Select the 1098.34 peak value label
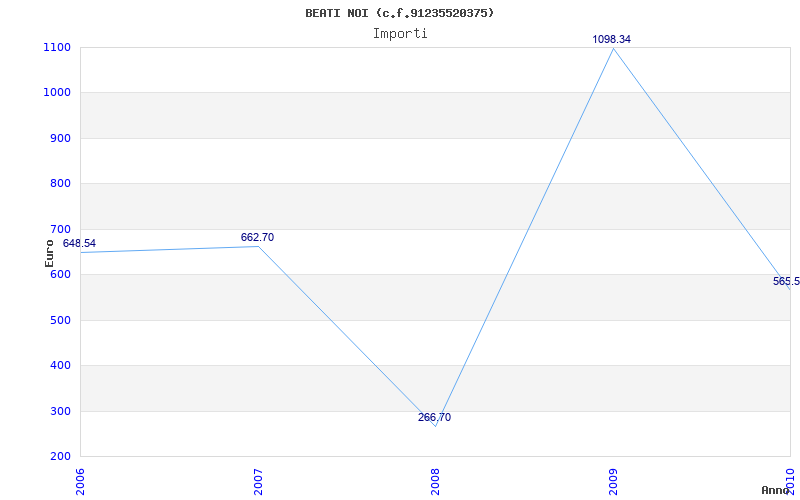This screenshot has width=800, height=500. (612, 39)
